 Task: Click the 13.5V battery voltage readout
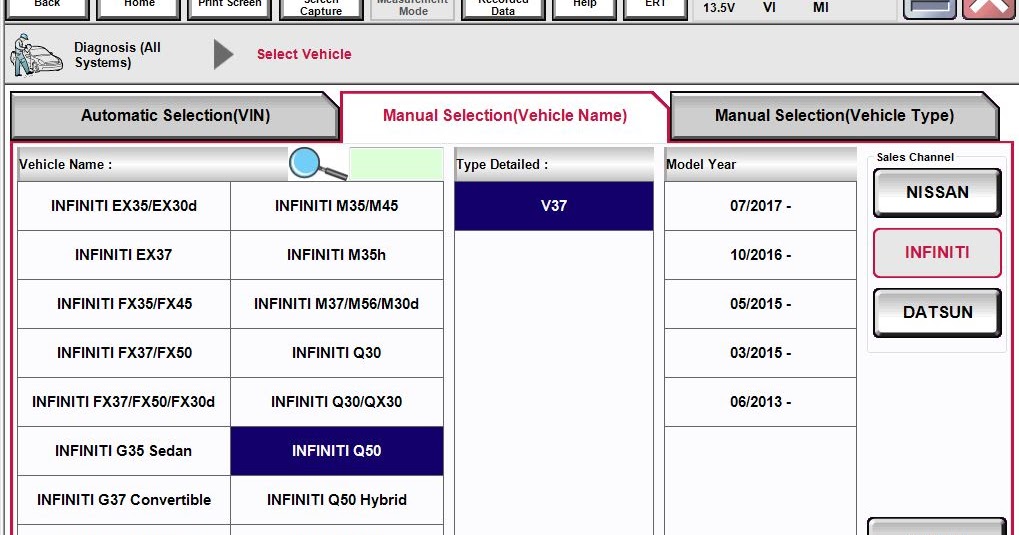(x=719, y=8)
